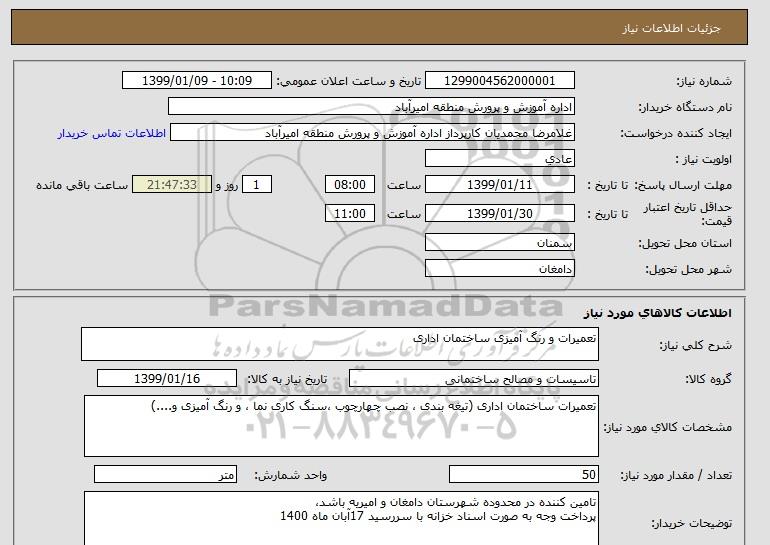Click the goods group field تاسیسات و مصالح ساختمانی
This screenshot has height=545, width=770.
474,379
